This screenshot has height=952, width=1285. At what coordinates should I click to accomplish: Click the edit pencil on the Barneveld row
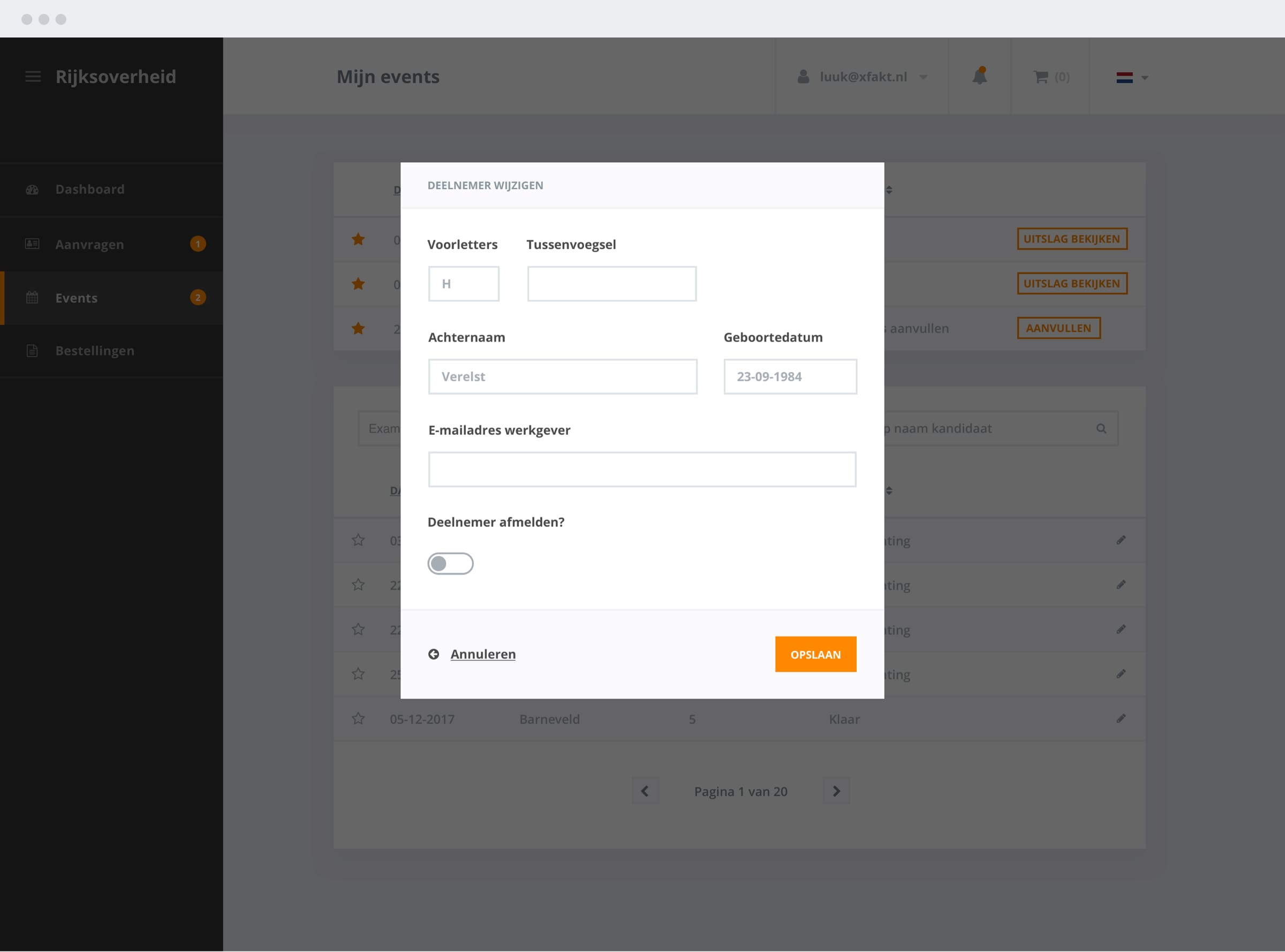tap(1121, 719)
